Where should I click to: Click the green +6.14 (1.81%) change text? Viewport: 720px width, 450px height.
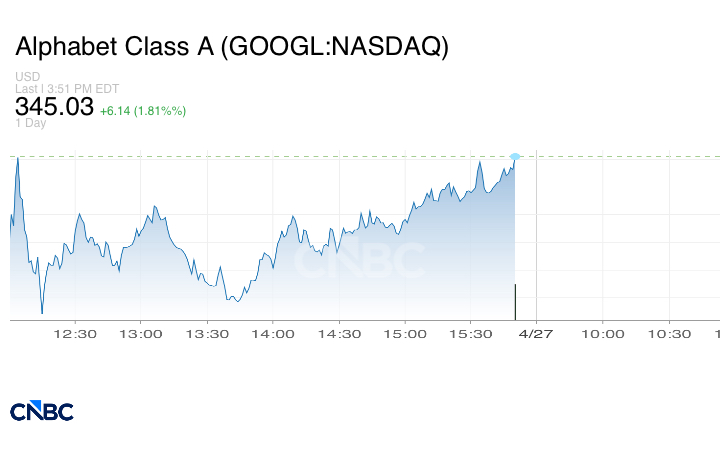click(x=143, y=110)
